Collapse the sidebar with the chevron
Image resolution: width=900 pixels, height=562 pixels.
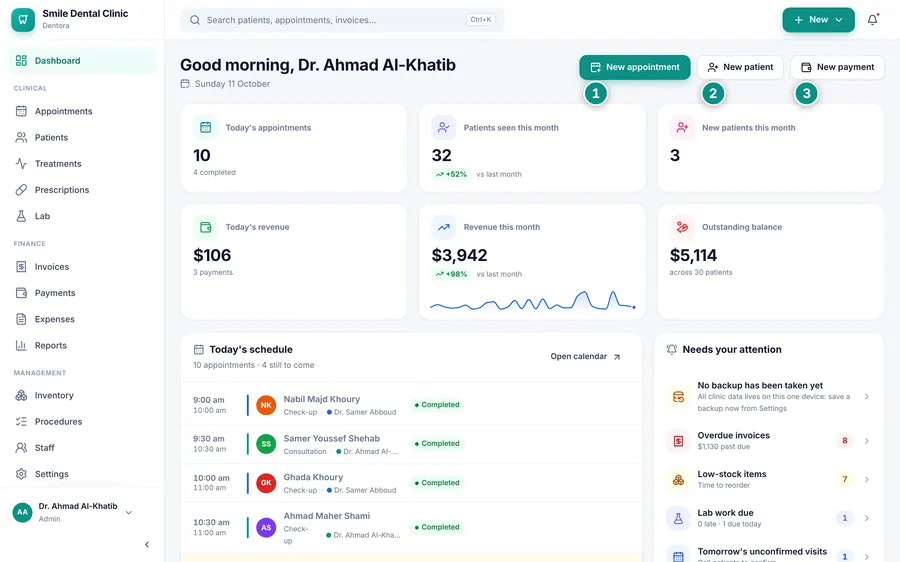pyautogui.click(x=147, y=544)
